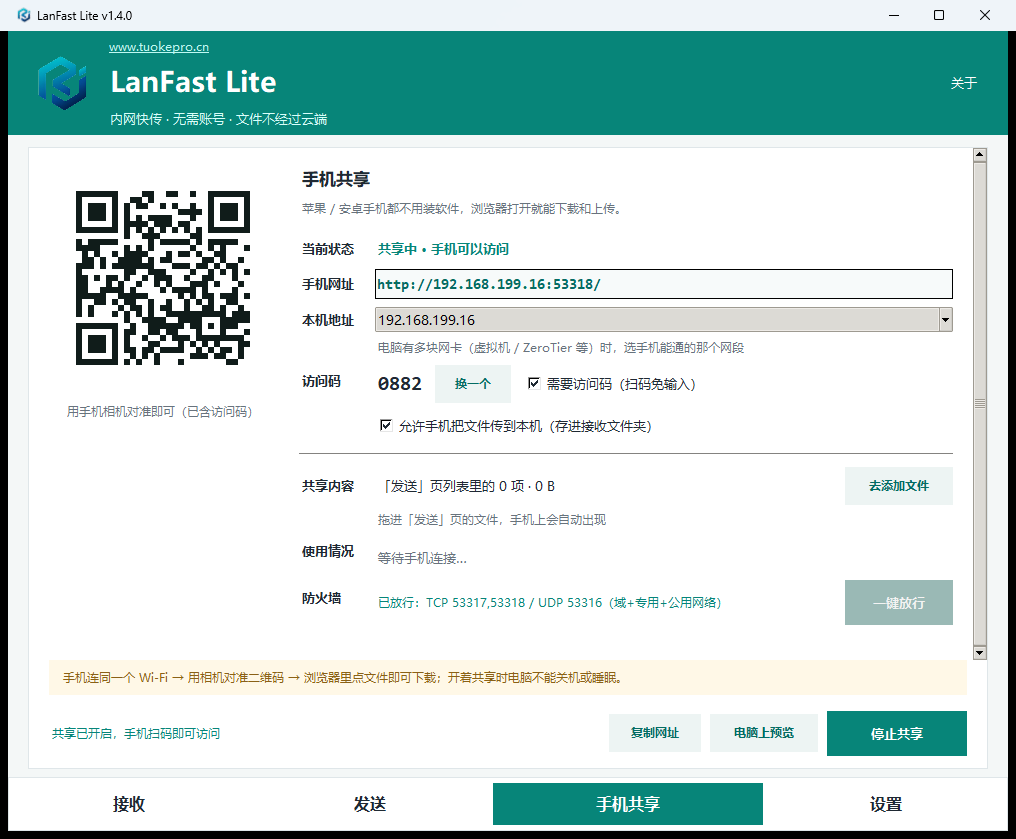Click 停止共享 button
The width and height of the screenshot is (1016, 839).
point(896,733)
